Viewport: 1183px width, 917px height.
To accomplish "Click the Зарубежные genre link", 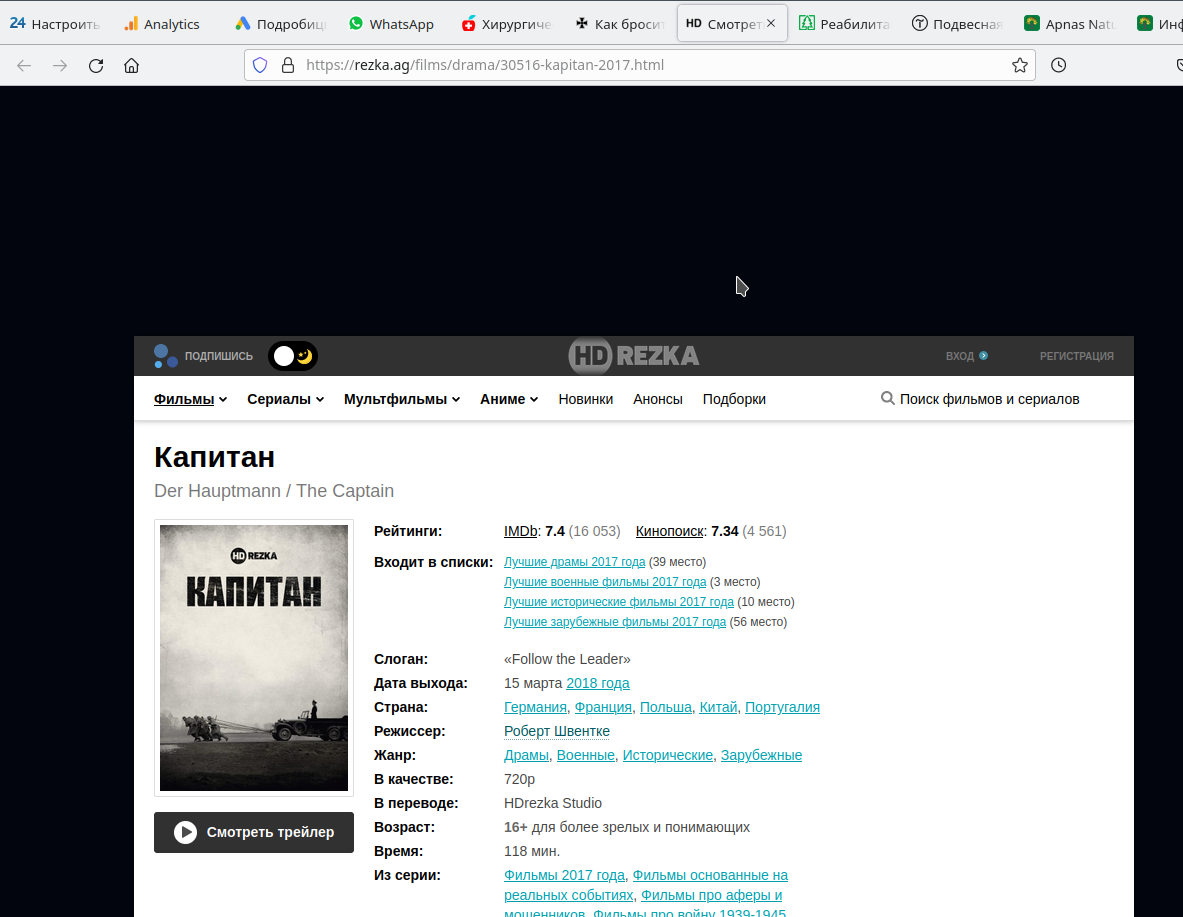I will point(761,755).
